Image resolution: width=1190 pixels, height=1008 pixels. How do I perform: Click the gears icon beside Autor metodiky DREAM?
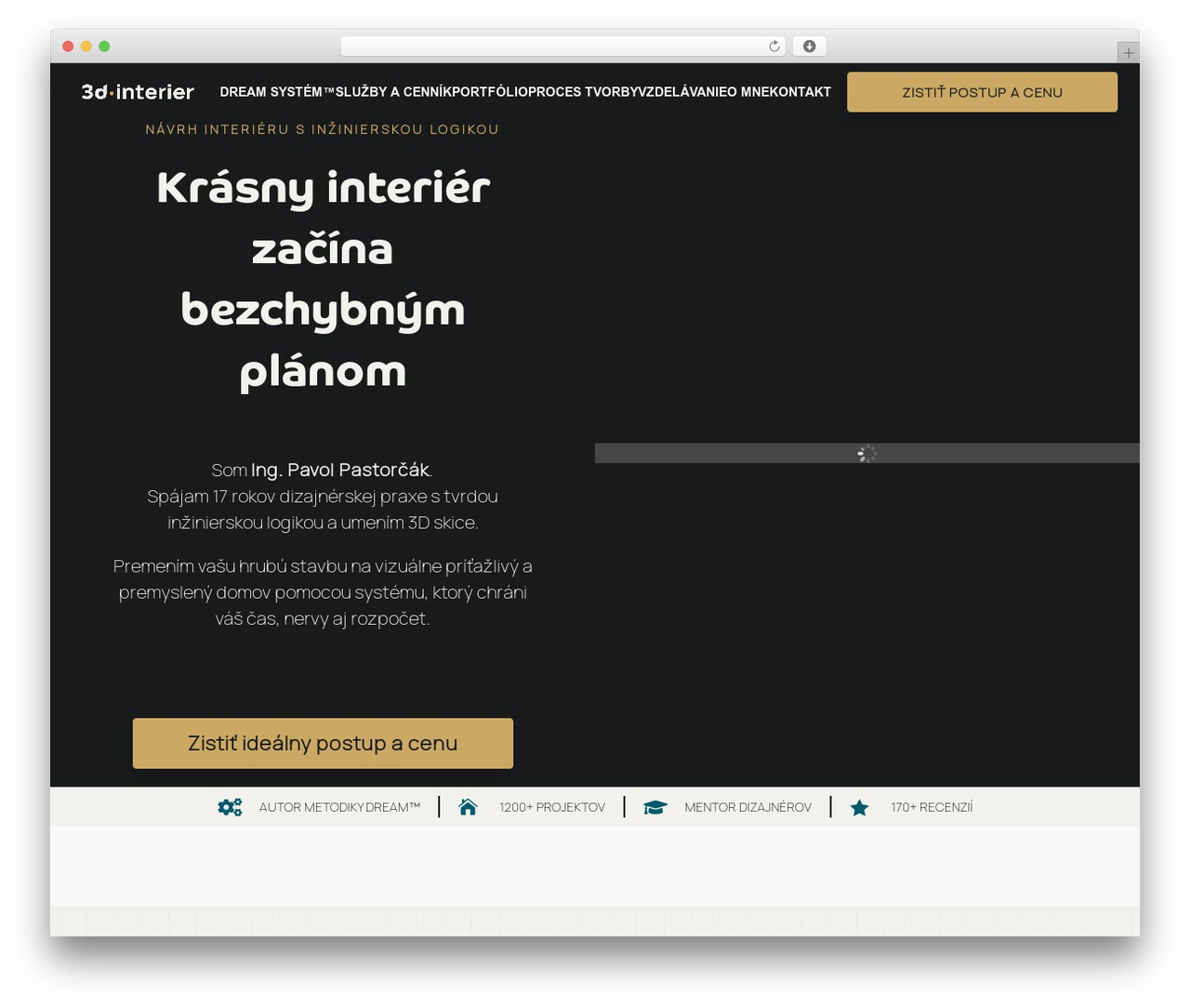[x=230, y=807]
